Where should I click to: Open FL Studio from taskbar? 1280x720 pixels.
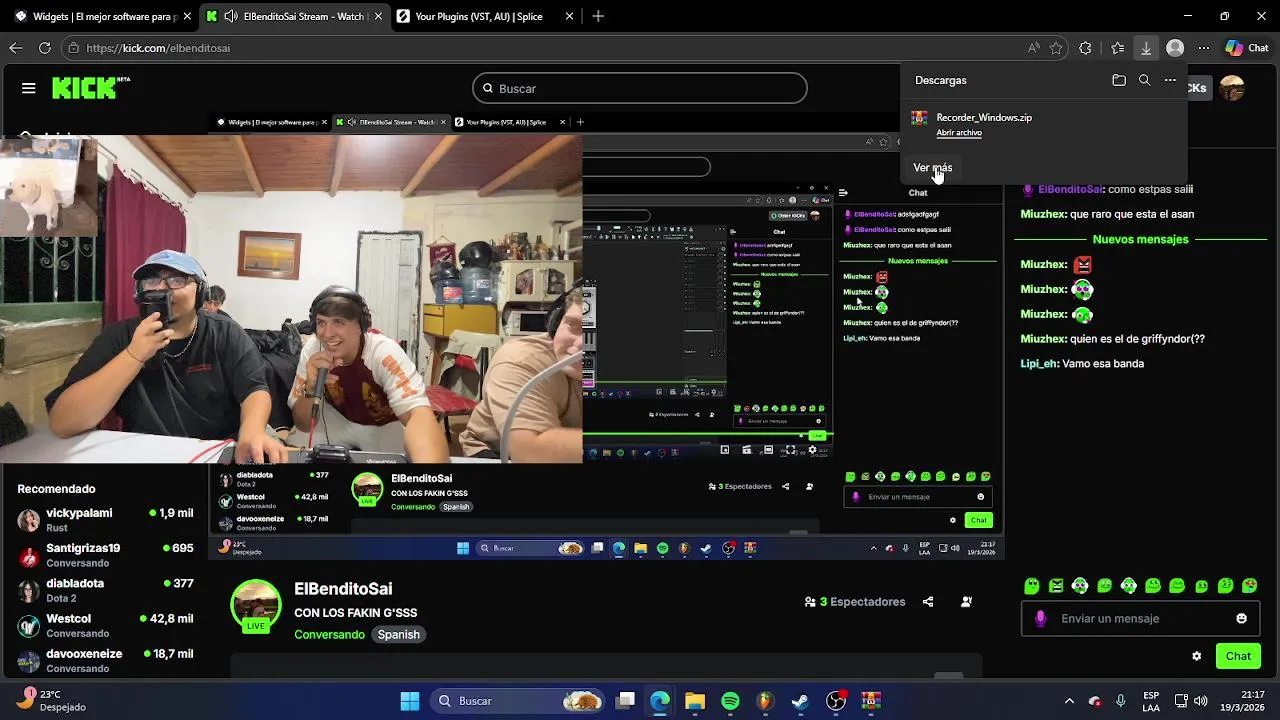[x=765, y=701]
